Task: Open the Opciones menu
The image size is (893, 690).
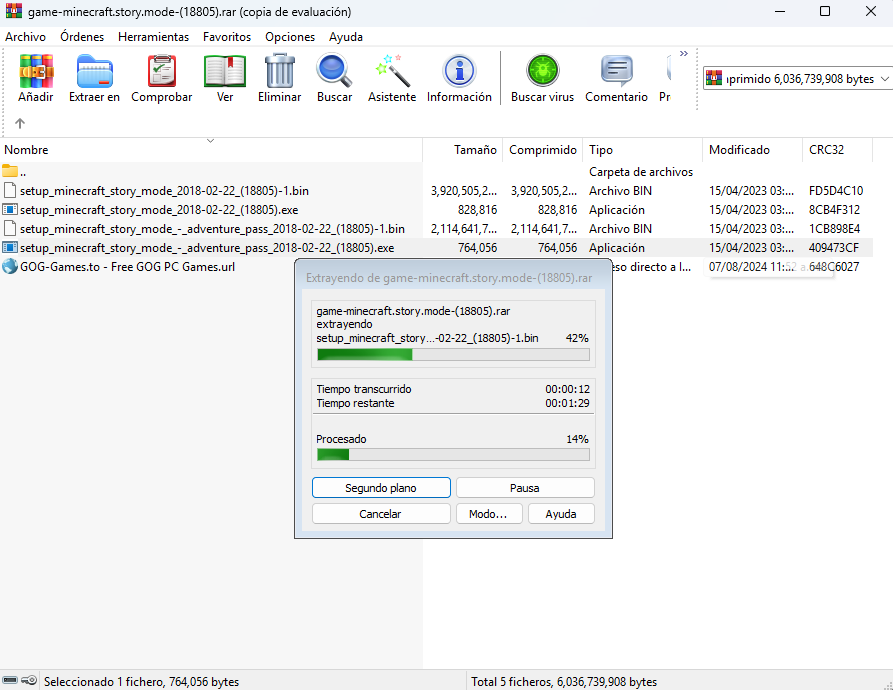Action: 290,36
